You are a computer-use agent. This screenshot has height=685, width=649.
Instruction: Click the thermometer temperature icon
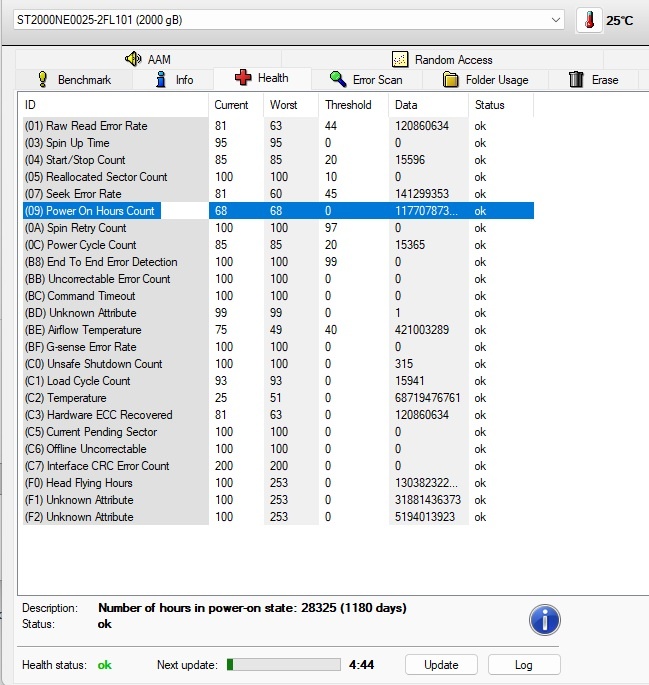tap(589, 20)
